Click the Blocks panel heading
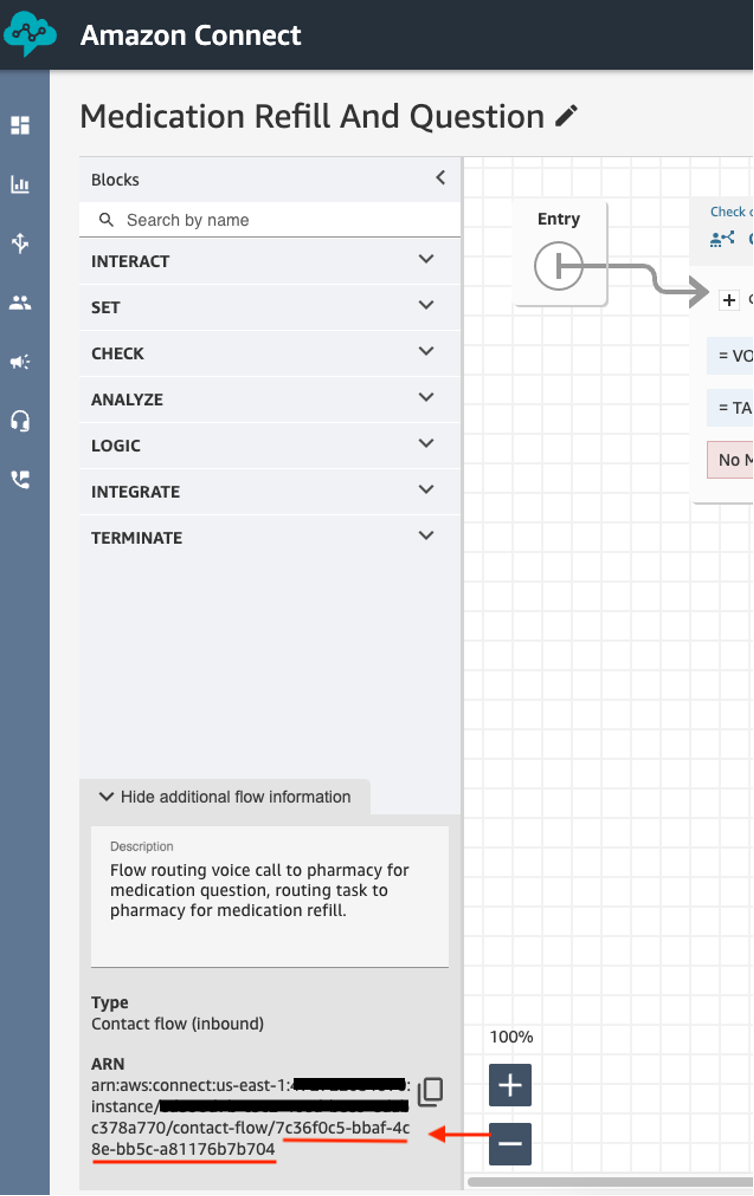This screenshot has height=1196, width=754. pos(115,180)
